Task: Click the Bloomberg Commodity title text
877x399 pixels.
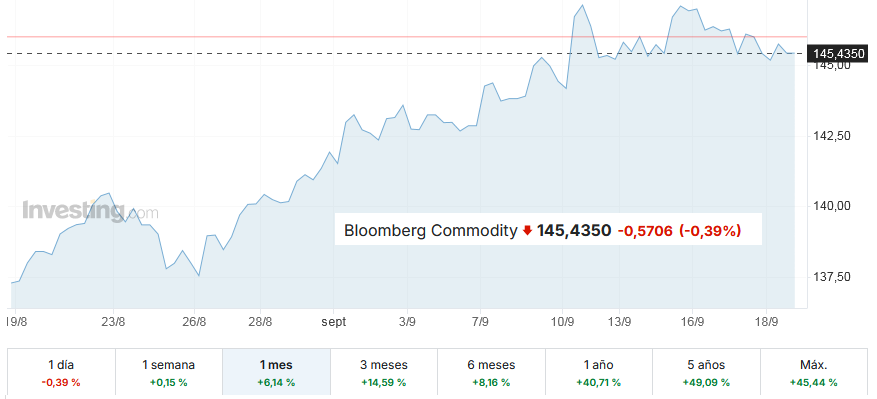Action: (x=430, y=230)
